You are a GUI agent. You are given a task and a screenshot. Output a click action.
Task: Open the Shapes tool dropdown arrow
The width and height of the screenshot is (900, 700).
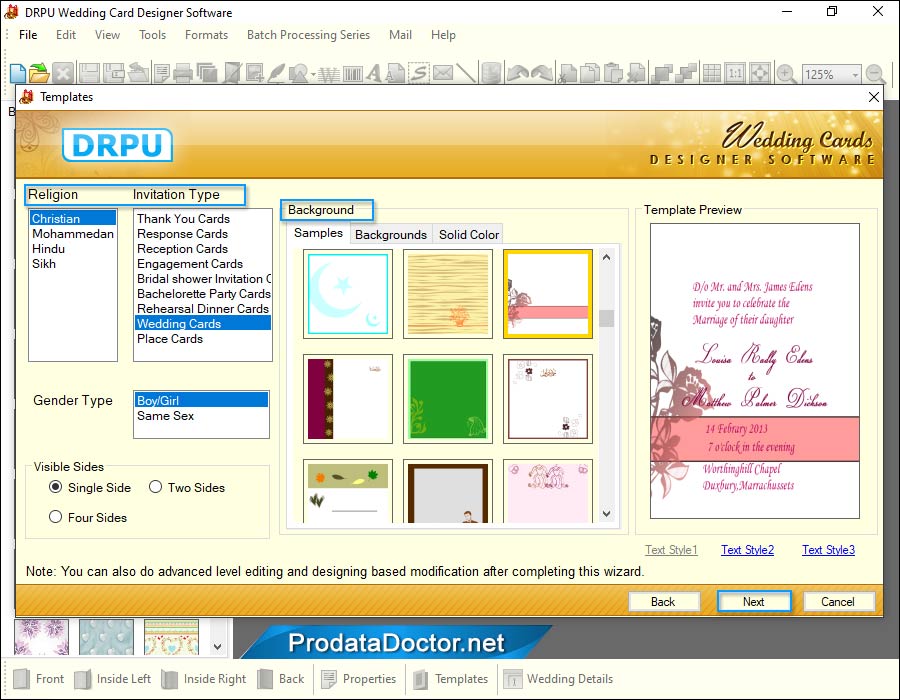[313, 75]
